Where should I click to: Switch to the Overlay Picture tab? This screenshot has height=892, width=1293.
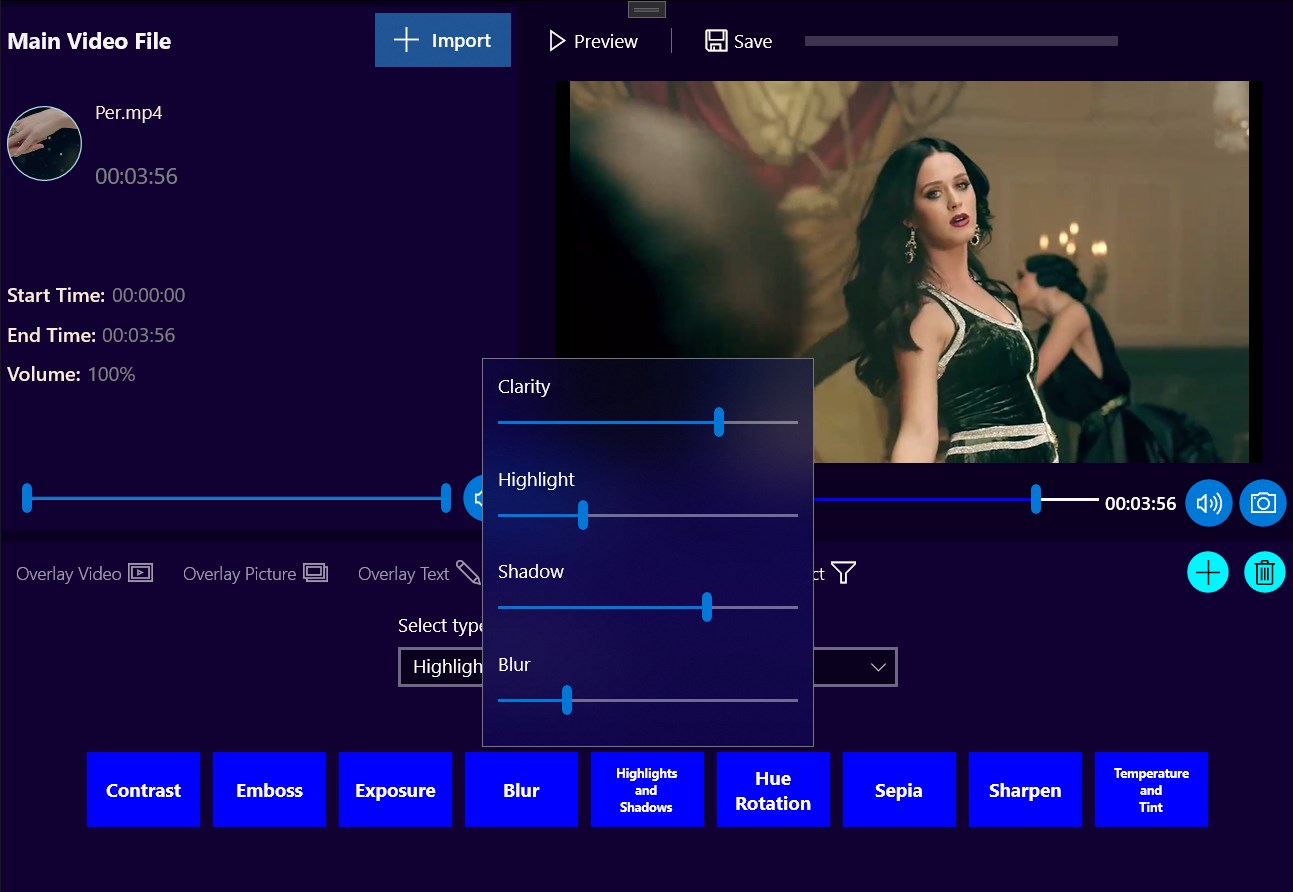click(x=256, y=574)
